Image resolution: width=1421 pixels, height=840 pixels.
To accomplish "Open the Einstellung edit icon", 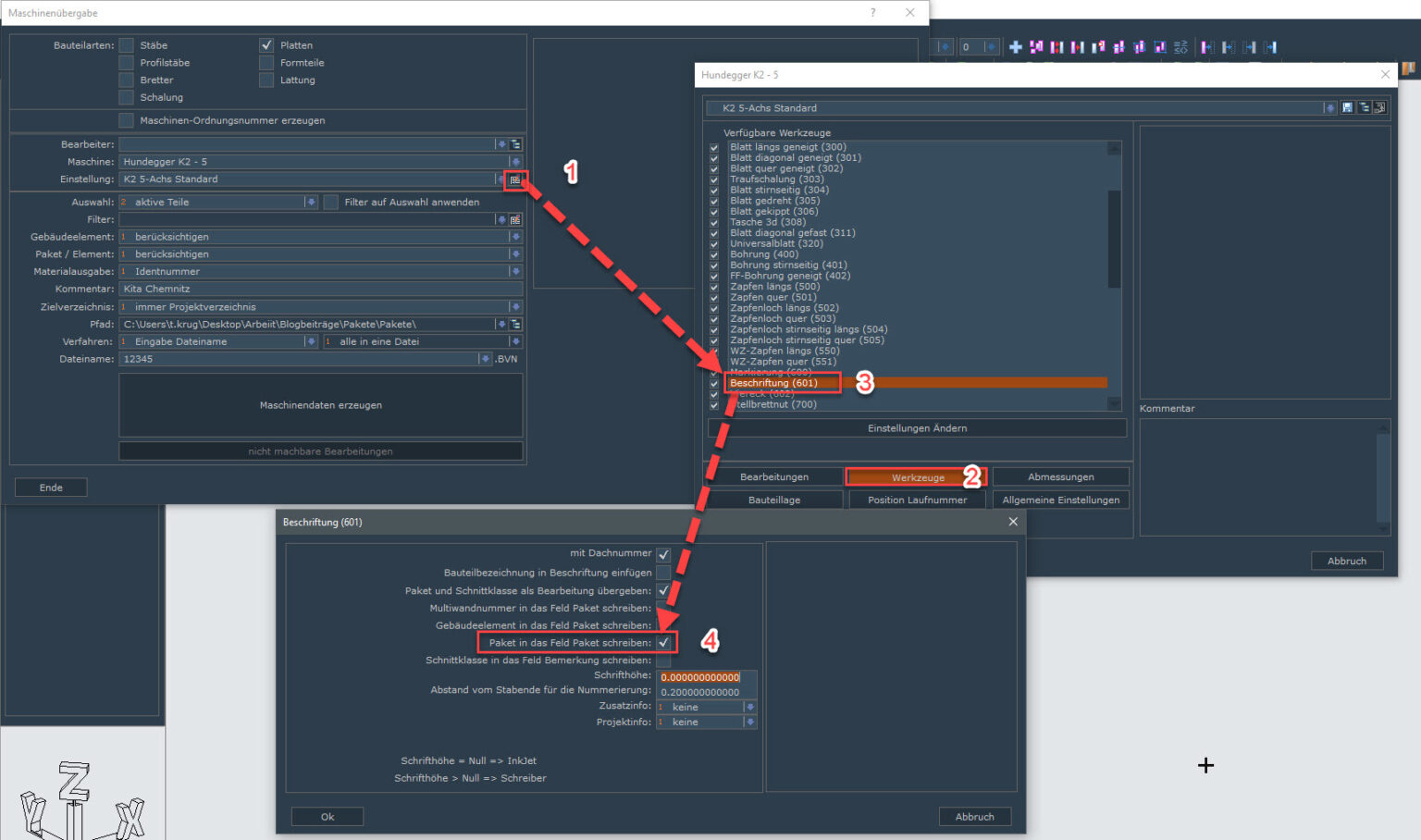I will click(x=515, y=179).
